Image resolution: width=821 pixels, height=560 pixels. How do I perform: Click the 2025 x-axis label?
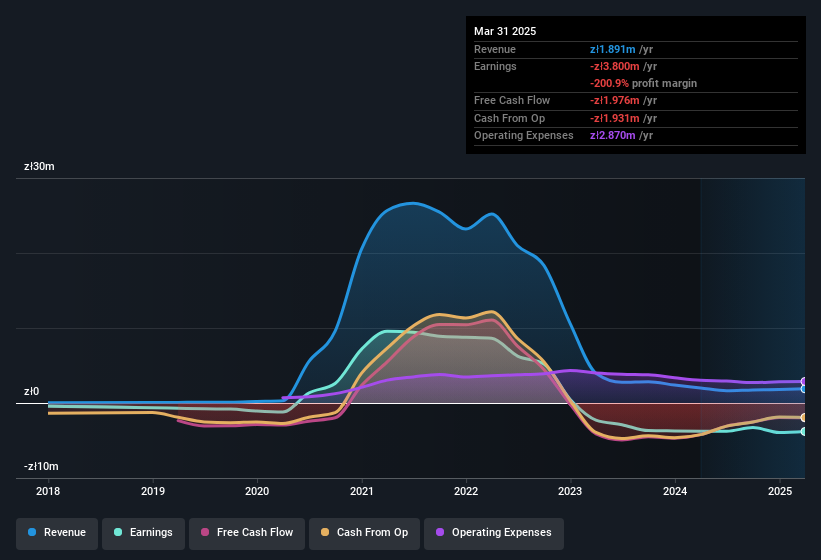click(780, 491)
